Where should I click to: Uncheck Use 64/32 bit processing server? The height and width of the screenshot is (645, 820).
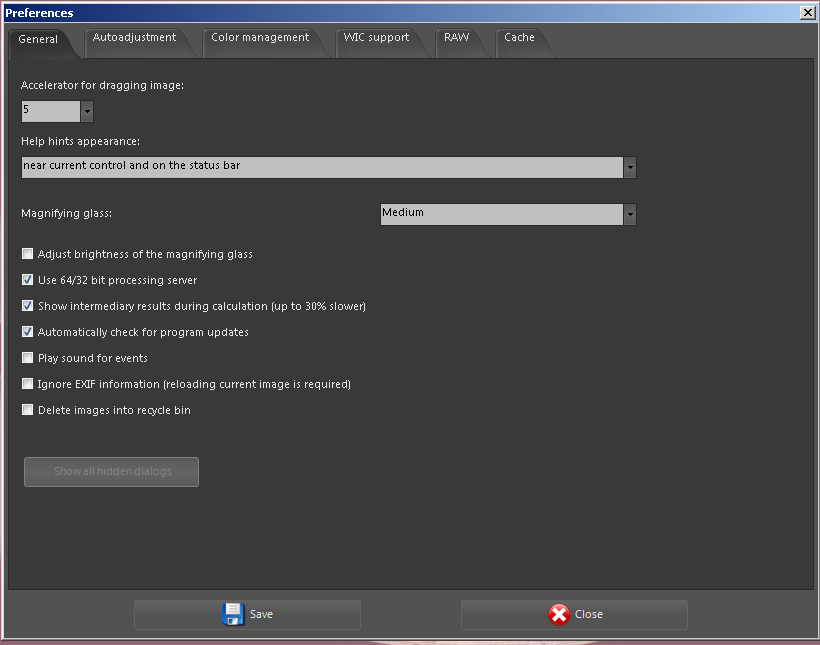27,280
